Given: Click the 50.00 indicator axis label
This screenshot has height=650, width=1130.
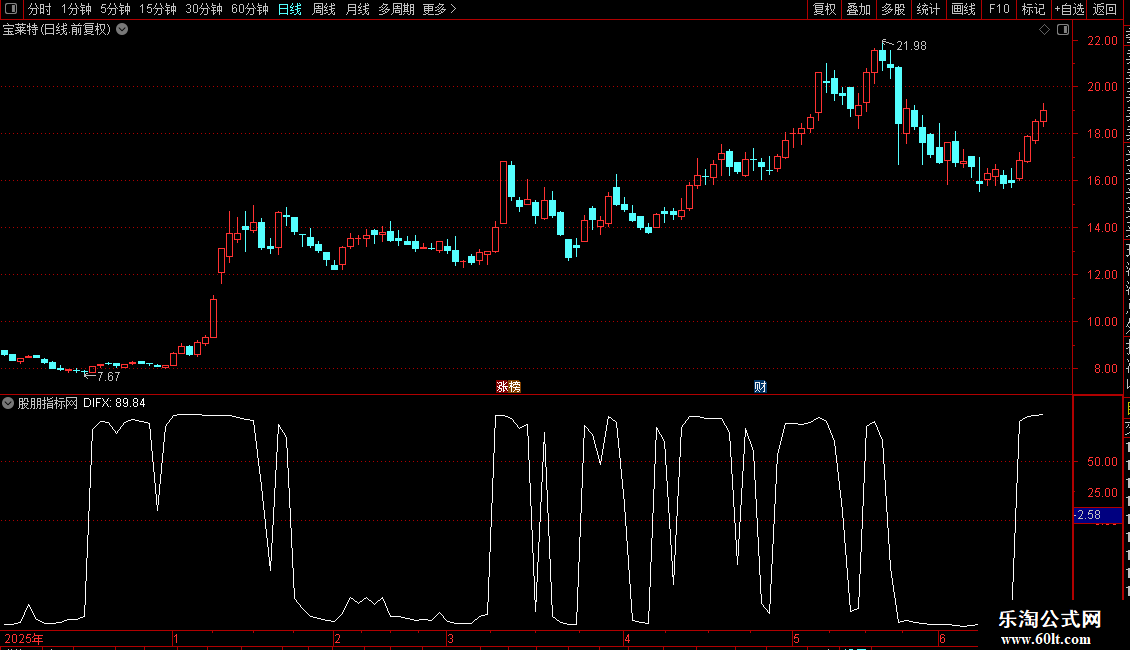Looking at the screenshot, I should click(x=1102, y=462).
